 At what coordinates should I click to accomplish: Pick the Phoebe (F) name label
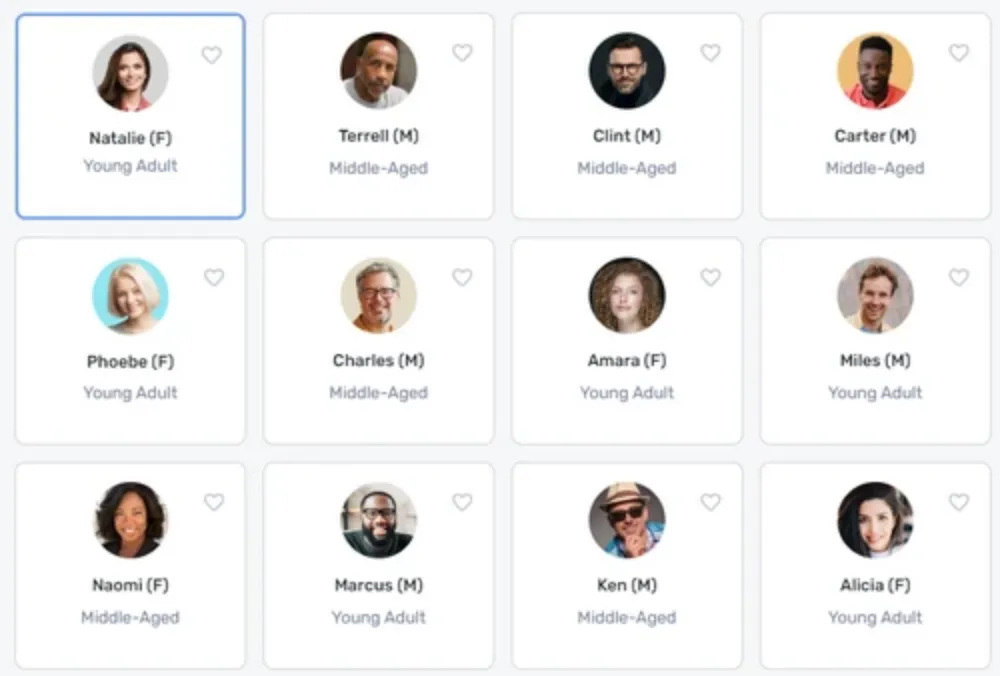click(x=130, y=362)
